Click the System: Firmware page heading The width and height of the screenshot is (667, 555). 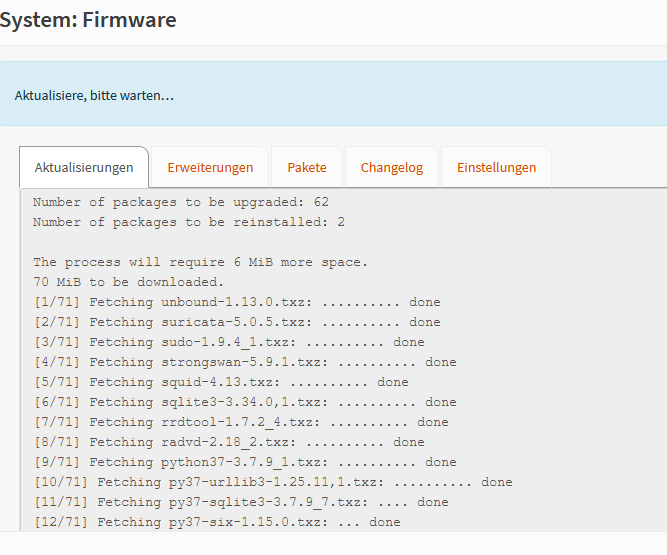point(88,20)
